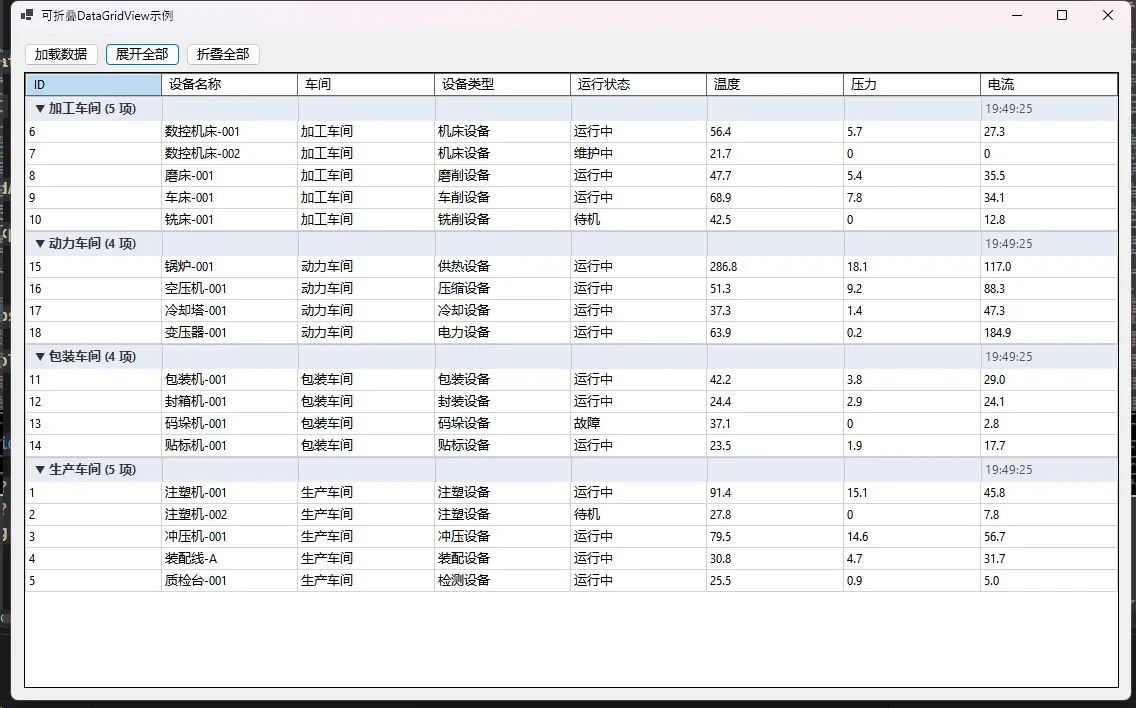This screenshot has height=708, width=1136.
Task: Collapse the 动力车间 group triangle
Action: 40,243
